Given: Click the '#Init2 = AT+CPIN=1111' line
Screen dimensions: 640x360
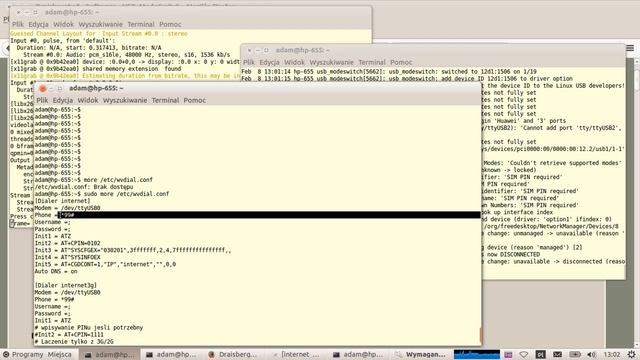Looking at the screenshot, I should point(69,335).
